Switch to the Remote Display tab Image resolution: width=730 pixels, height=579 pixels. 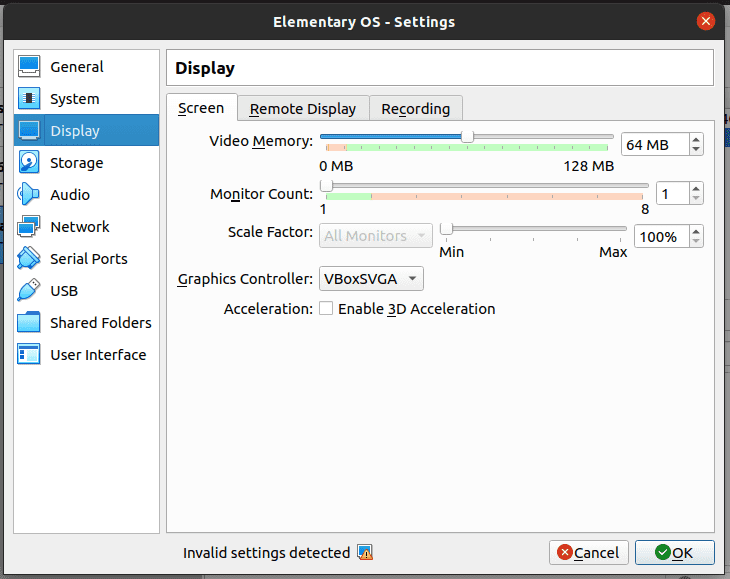pyautogui.click(x=303, y=109)
